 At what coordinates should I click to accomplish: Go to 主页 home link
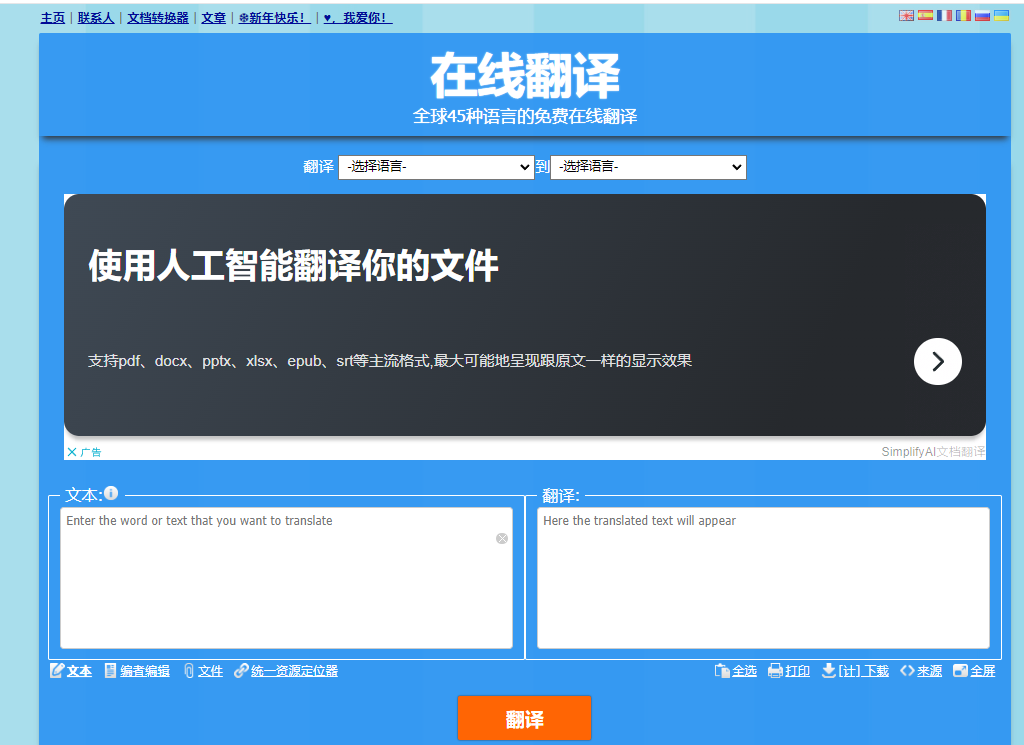click(52, 18)
